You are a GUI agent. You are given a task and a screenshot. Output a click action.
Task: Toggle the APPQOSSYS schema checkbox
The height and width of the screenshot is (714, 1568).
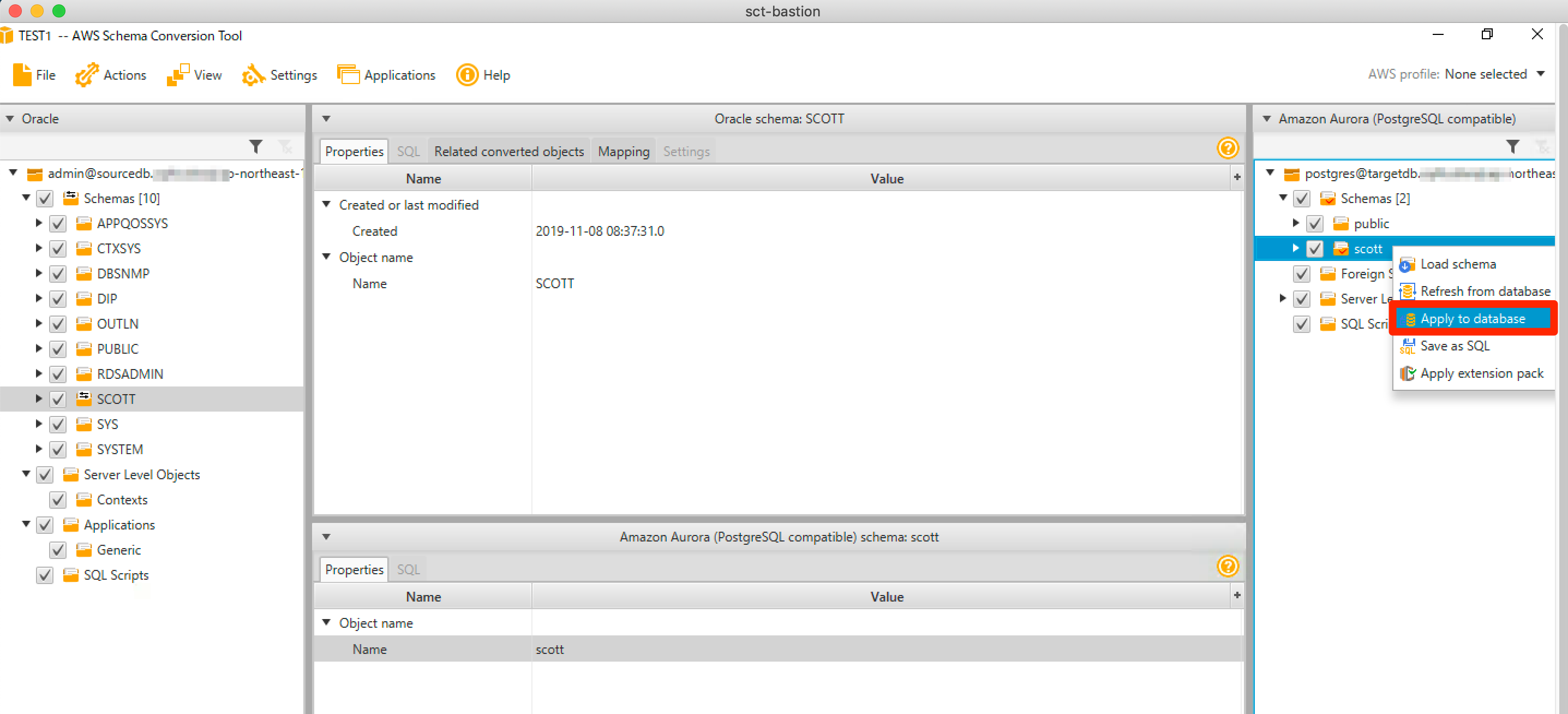[x=57, y=224]
